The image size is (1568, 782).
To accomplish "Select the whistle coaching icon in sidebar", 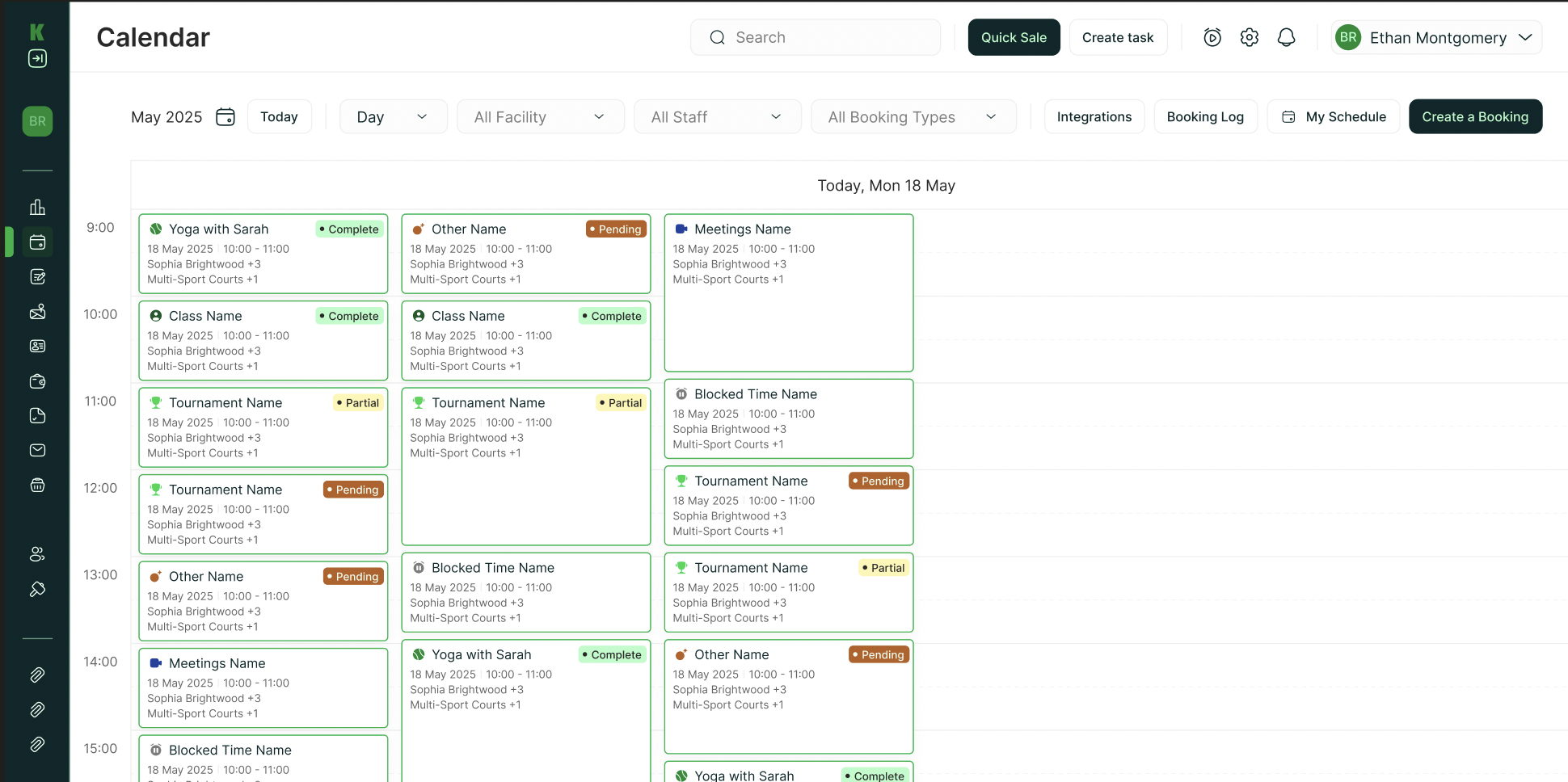I will click(37, 589).
